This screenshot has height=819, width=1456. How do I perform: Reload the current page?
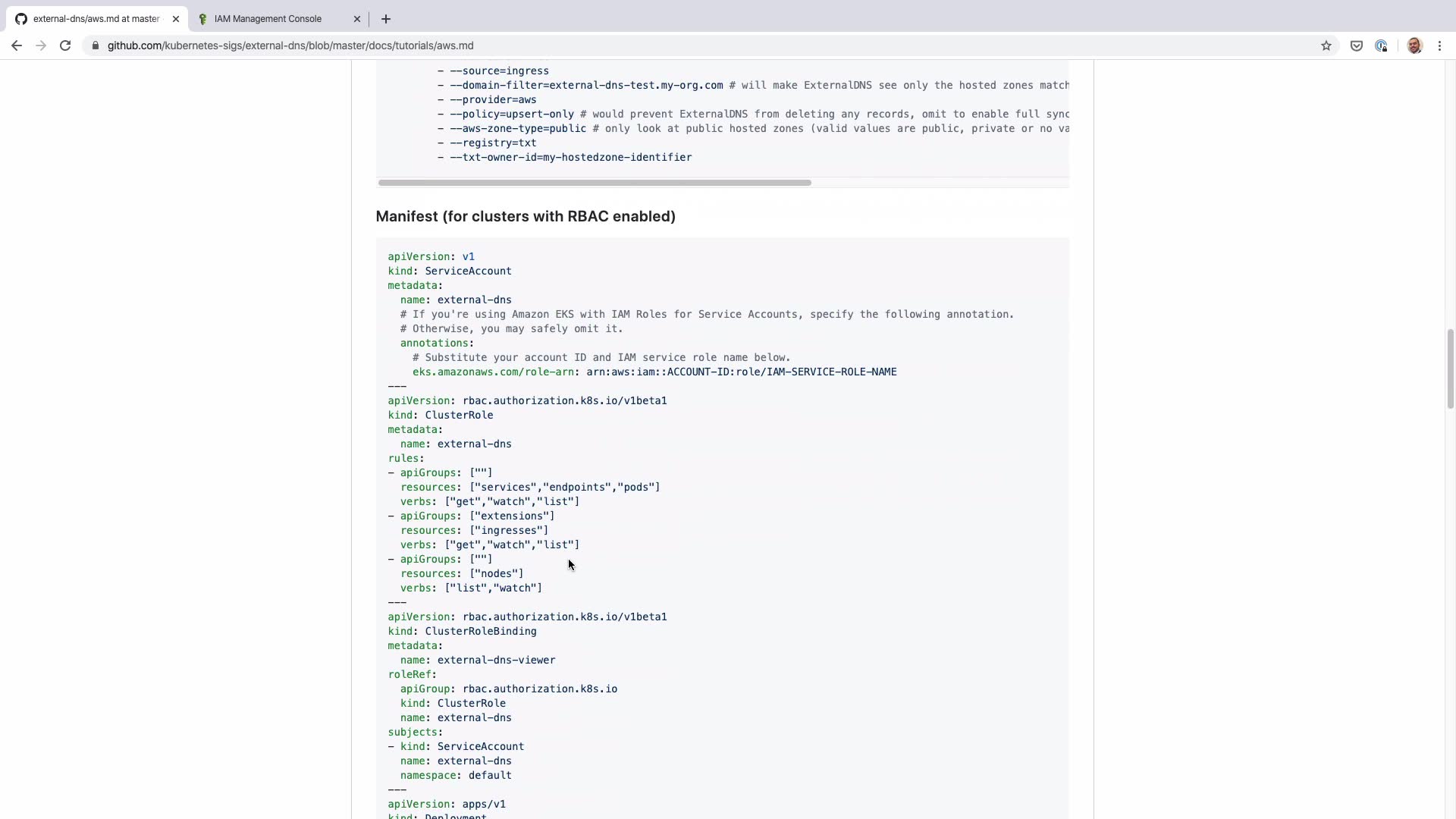coord(65,45)
